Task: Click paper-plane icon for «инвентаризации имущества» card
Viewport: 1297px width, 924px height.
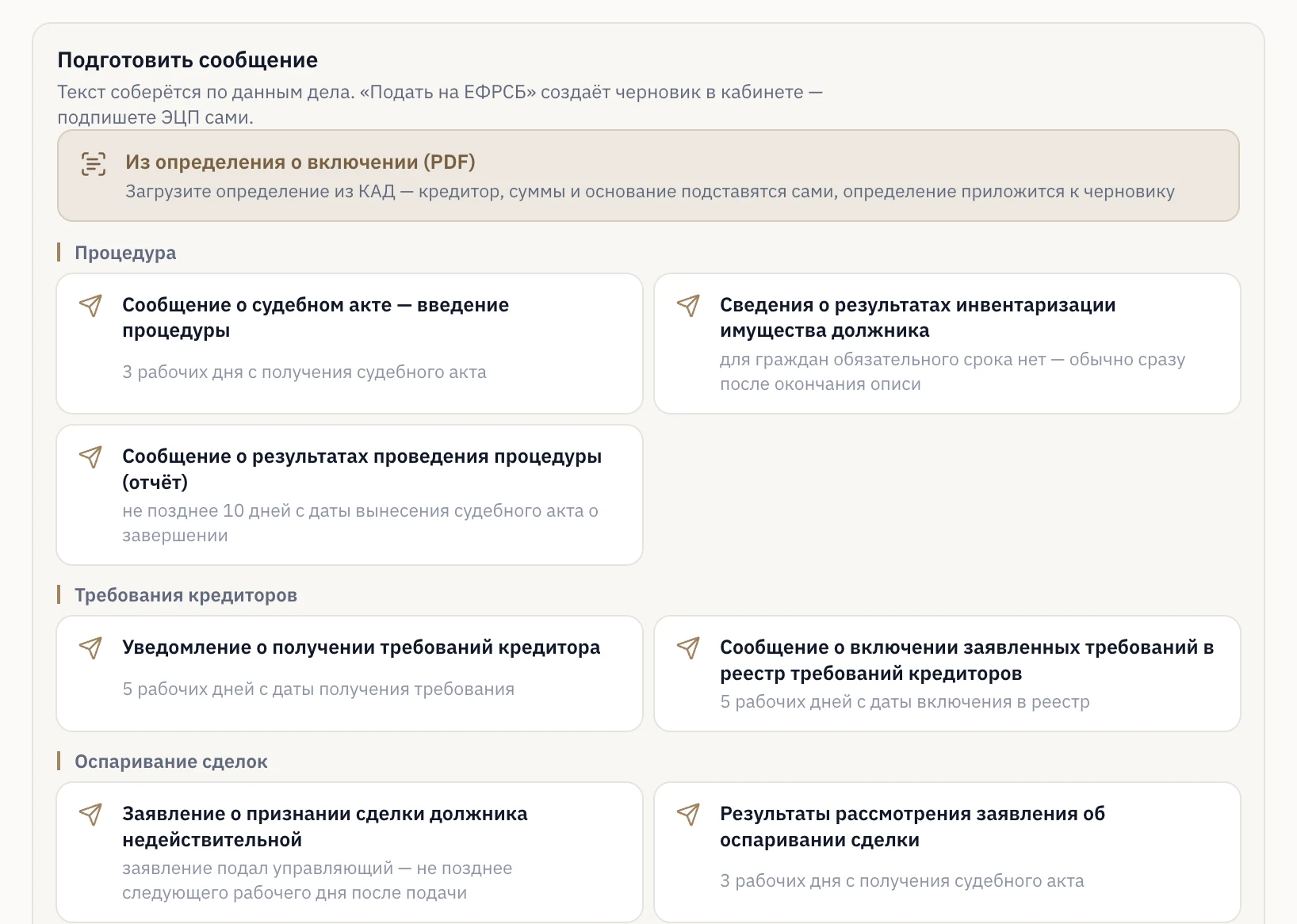Action: (x=689, y=306)
